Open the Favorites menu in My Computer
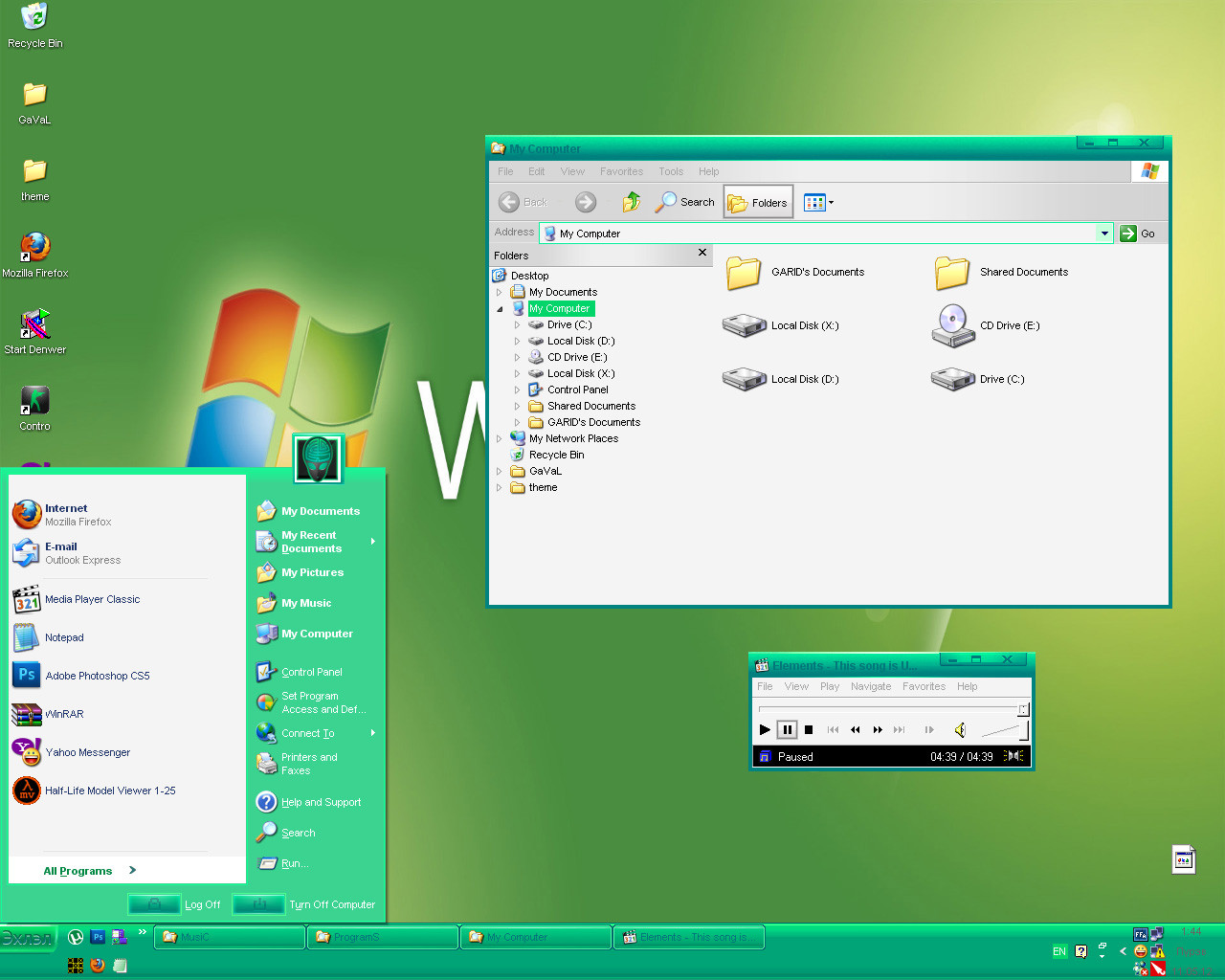 tap(621, 171)
